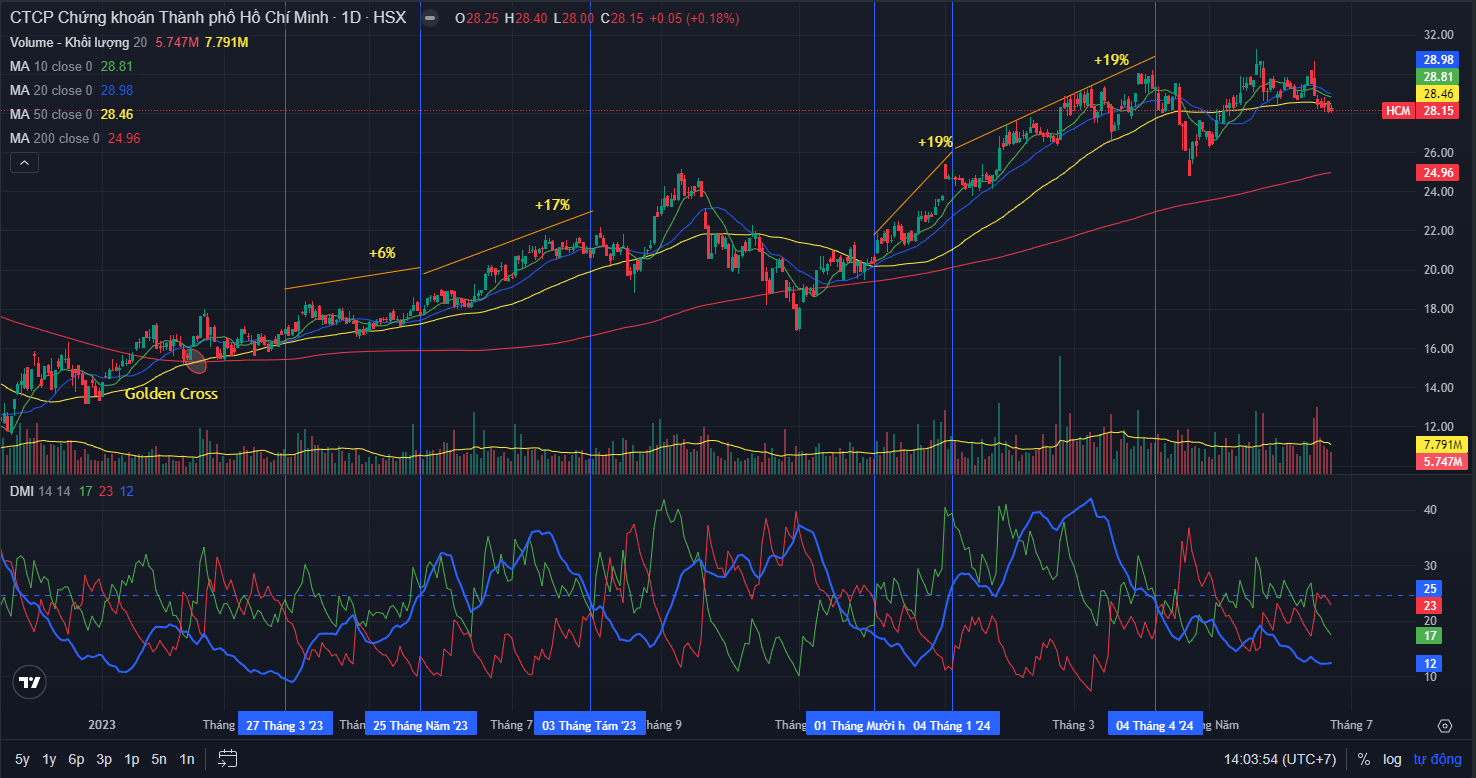Viewport: 1476px width, 778px height.
Task: Click the close value C28.15 in header
Action: (x=621, y=18)
